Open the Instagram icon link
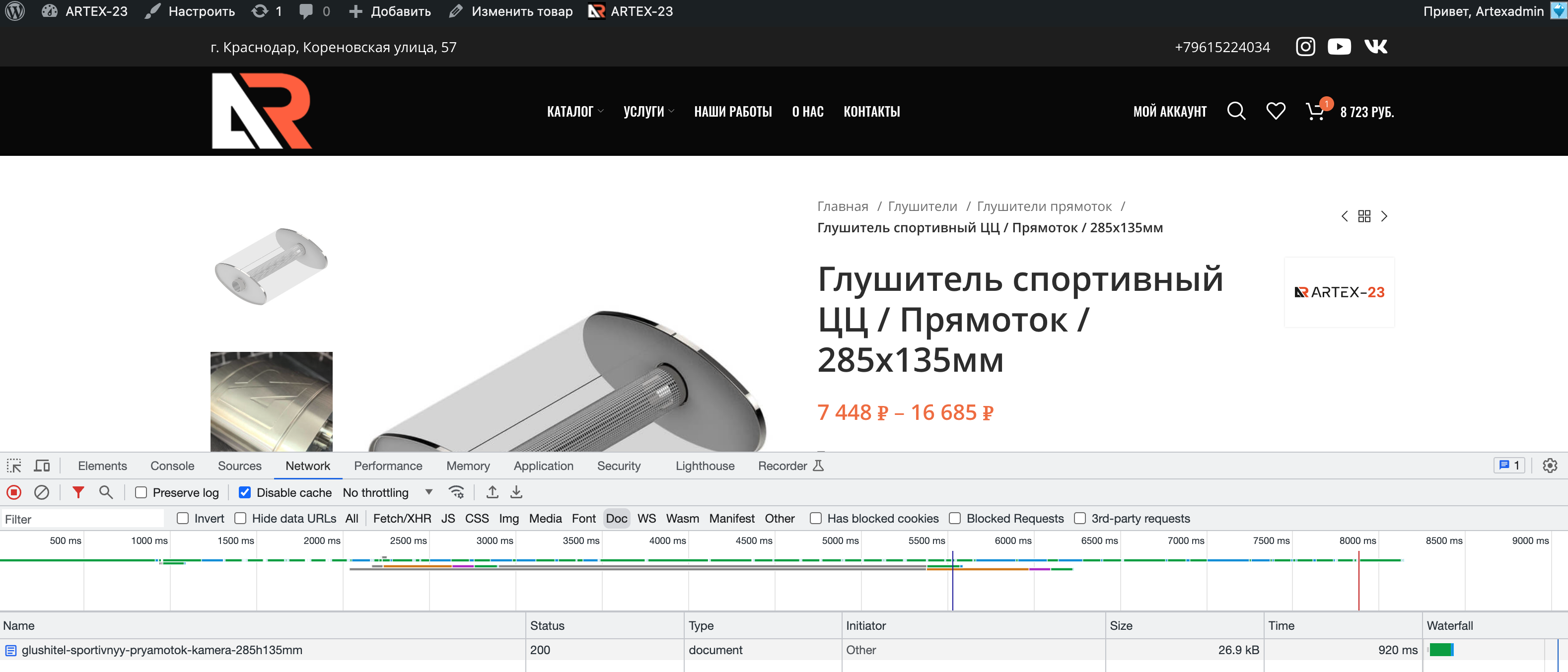1568x672 pixels. click(x=1305, y=47)
